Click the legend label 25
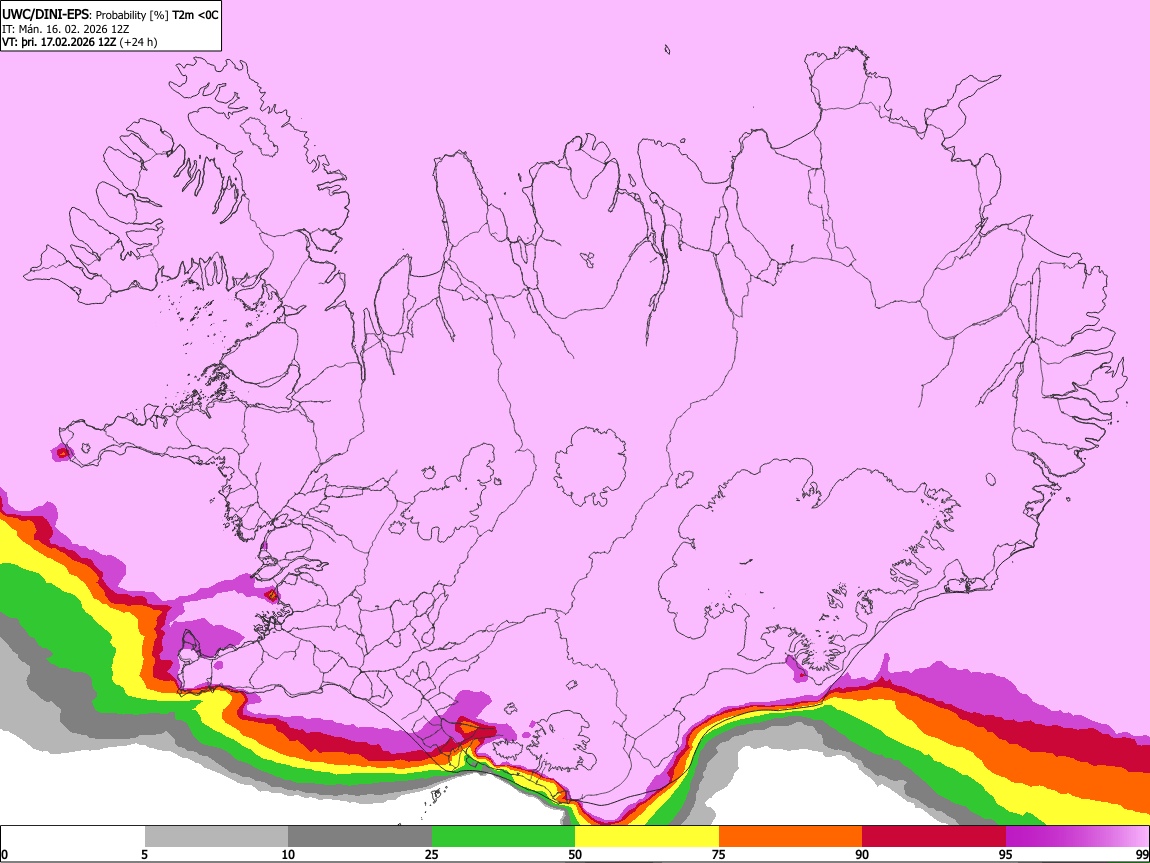This screenshot has height=863, width=1150. pos(431,855)
